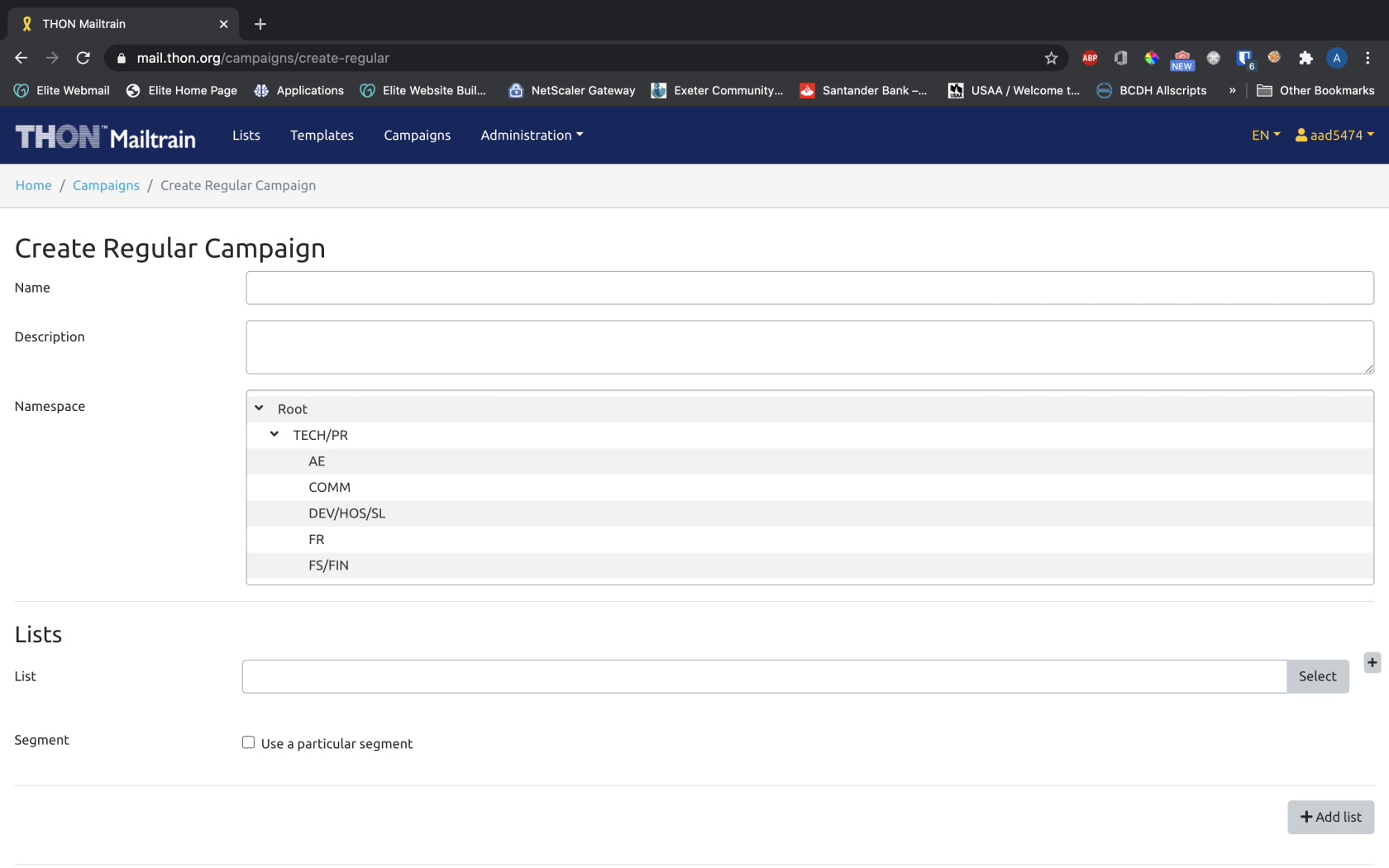Click extension icon with NEW badge
Viewport: 1389px width, 868px height.
click(1182, 60)
